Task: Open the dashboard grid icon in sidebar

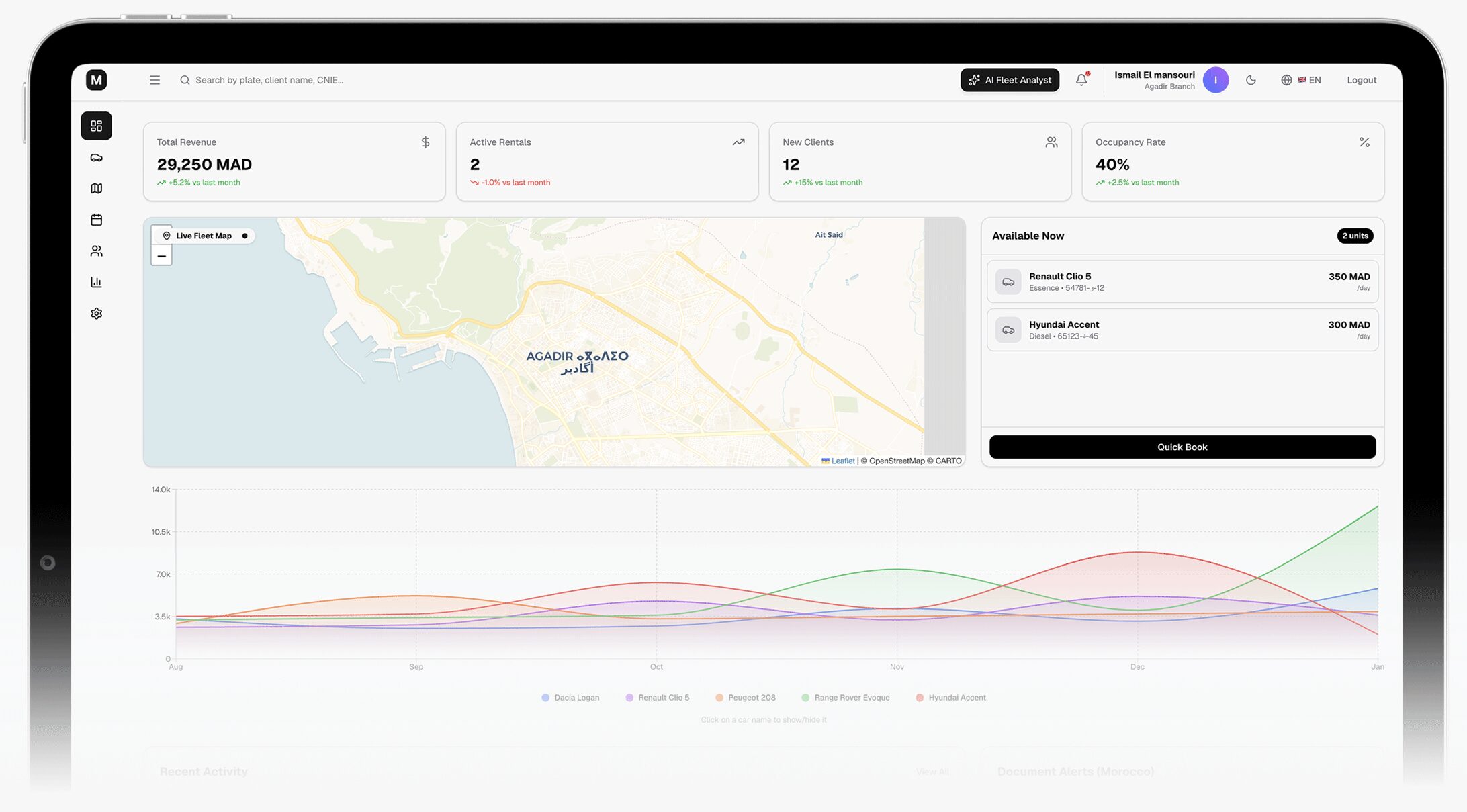Action: click(x=96, y=126)
